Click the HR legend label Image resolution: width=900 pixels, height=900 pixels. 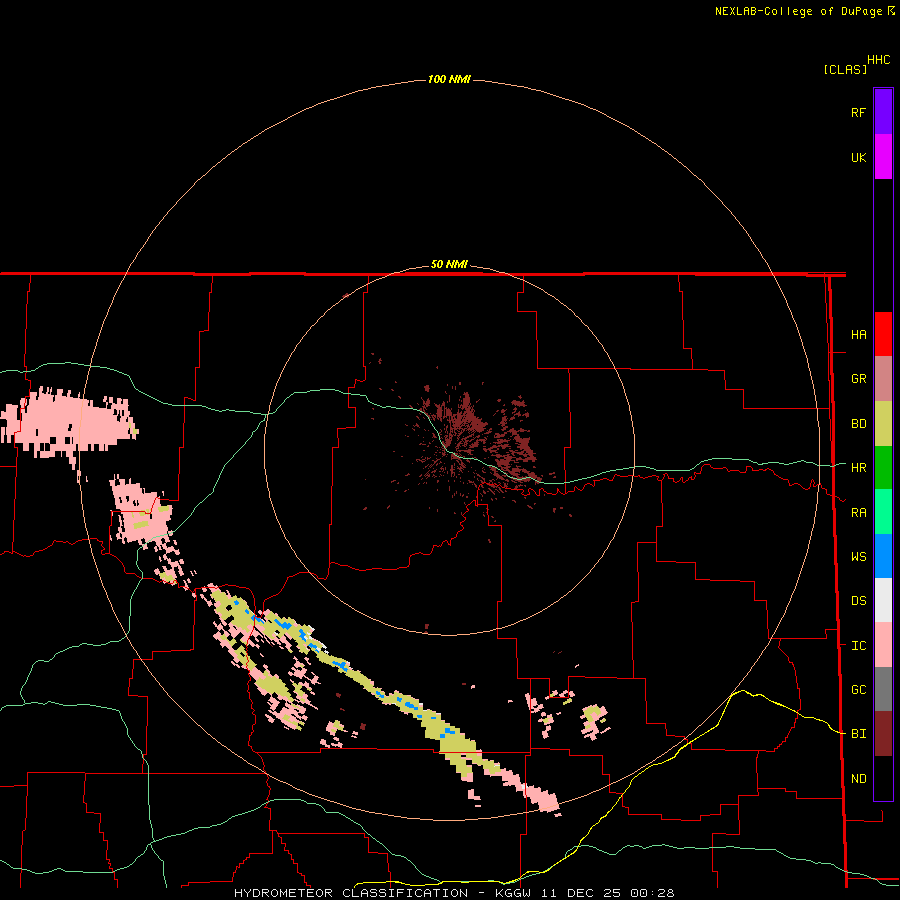[x=858, y=467]
